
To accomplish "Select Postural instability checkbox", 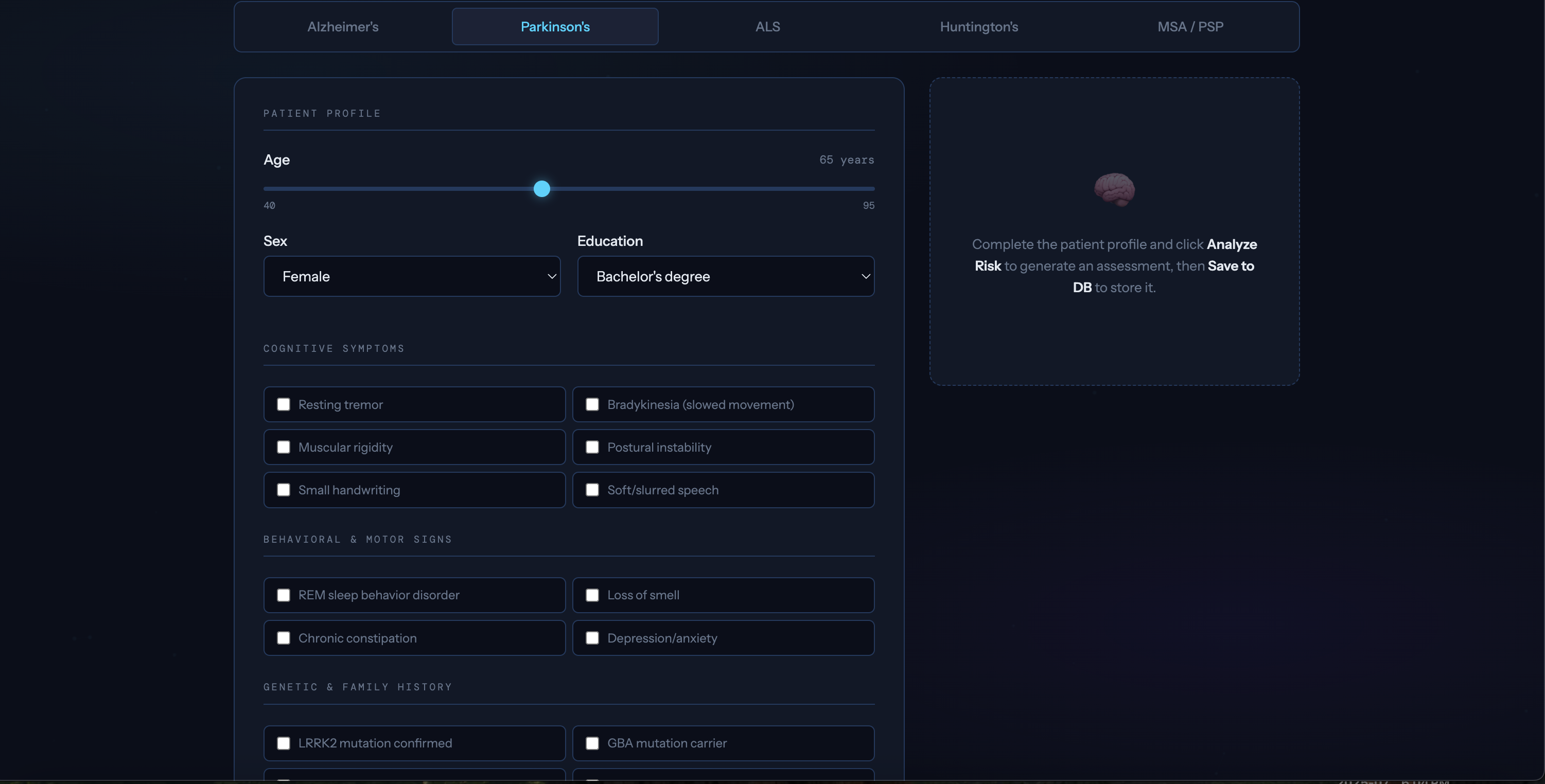I will click(592, 447).
